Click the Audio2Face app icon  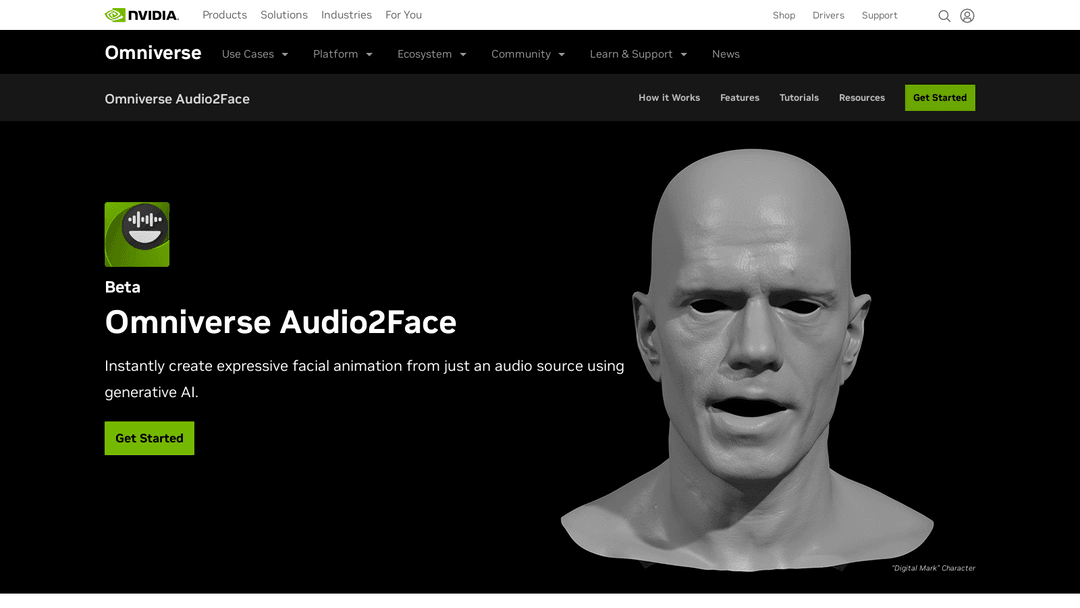(137, 235)
